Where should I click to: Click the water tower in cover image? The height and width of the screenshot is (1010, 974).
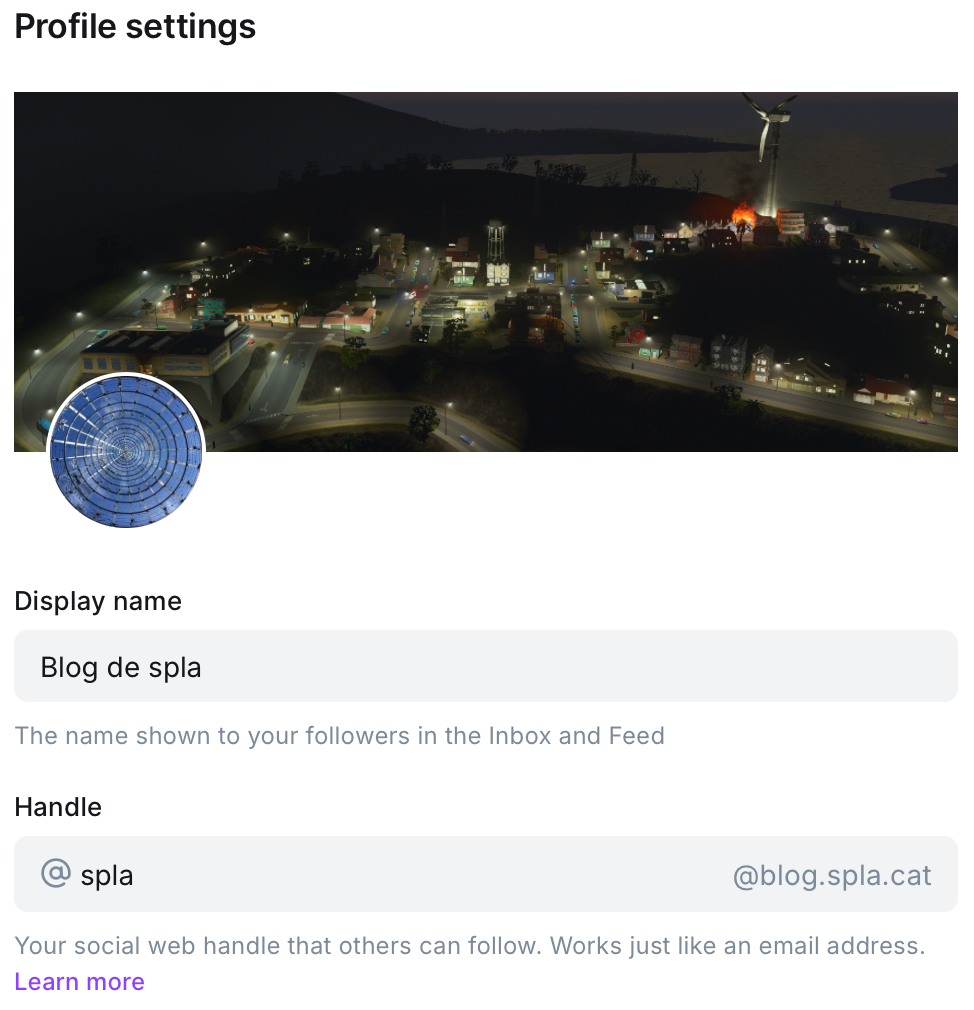pyautogui.click(x=497, y=250)
